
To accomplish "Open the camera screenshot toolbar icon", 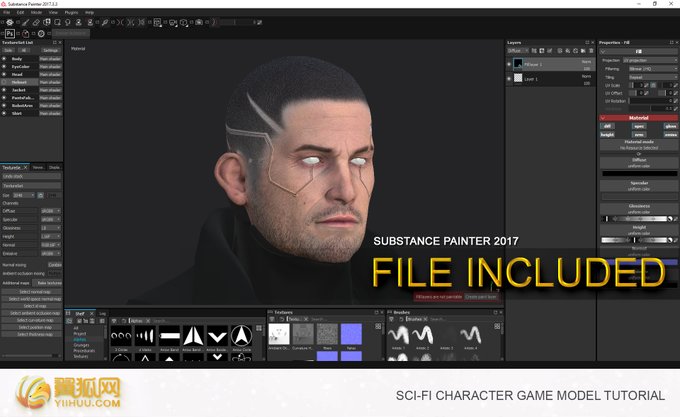I will coord(199,22).
